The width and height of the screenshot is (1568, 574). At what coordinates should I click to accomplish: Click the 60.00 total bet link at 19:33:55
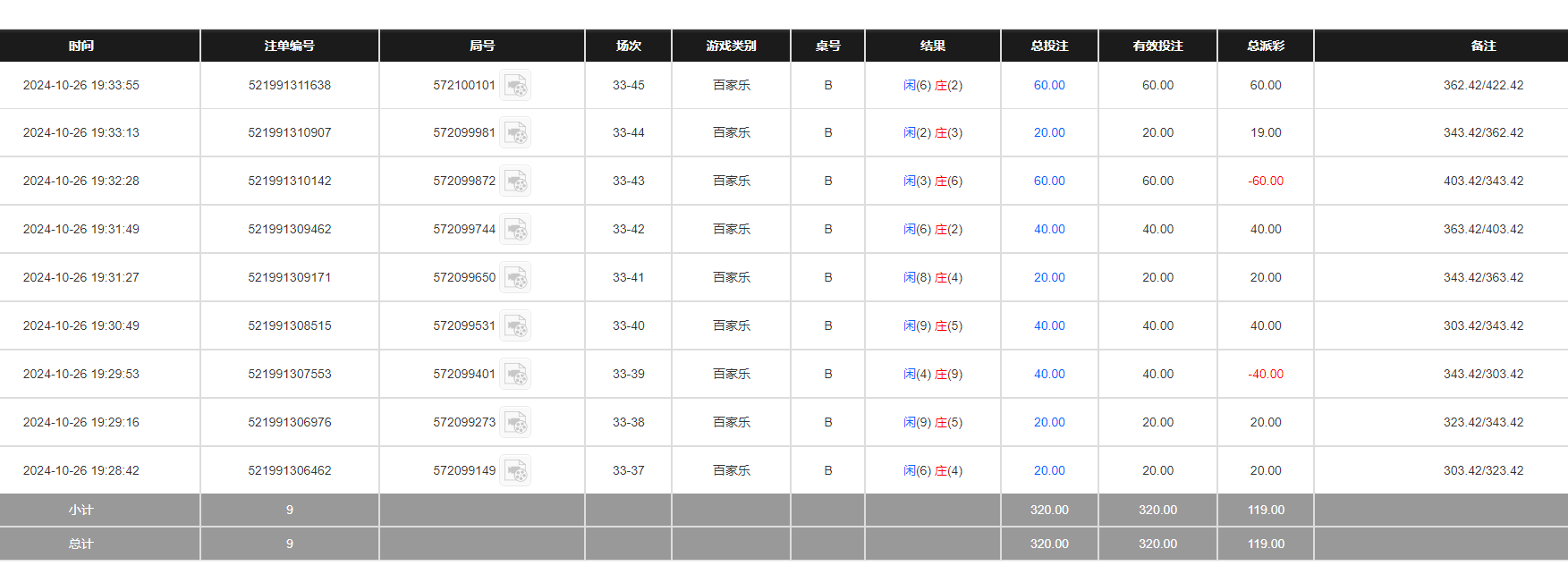click(x=1049, y=86)
